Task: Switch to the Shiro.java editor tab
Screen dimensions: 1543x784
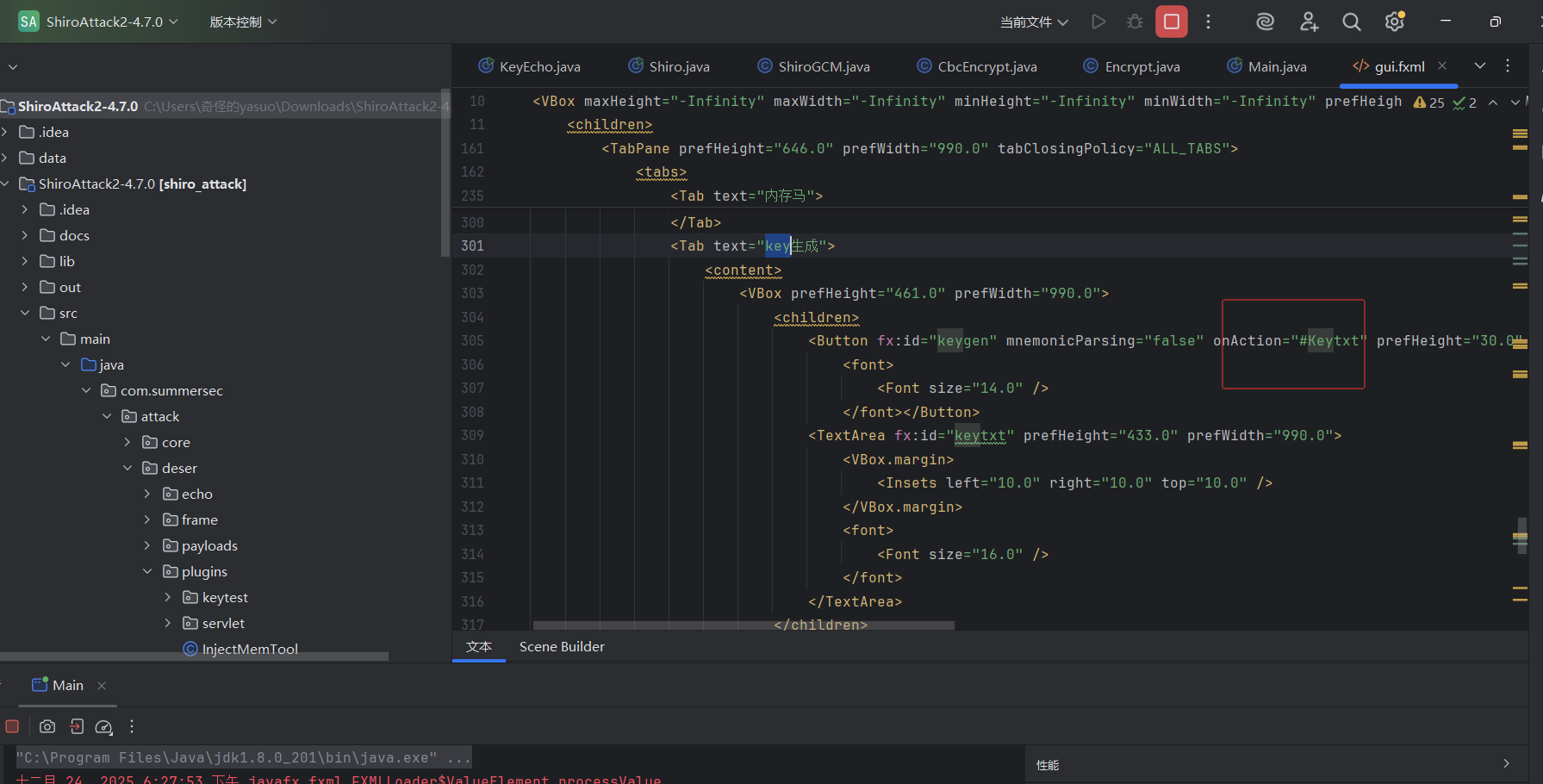Action: (x=679, y=66)
